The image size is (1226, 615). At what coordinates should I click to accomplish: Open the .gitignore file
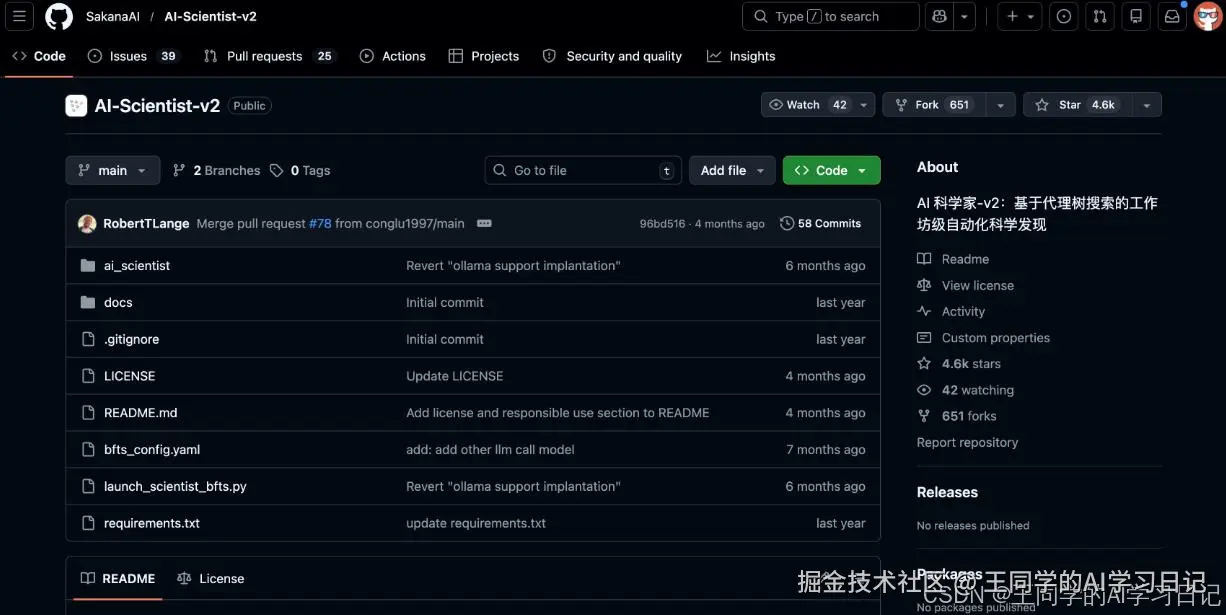pyautogui.click(x=131, y=340)
